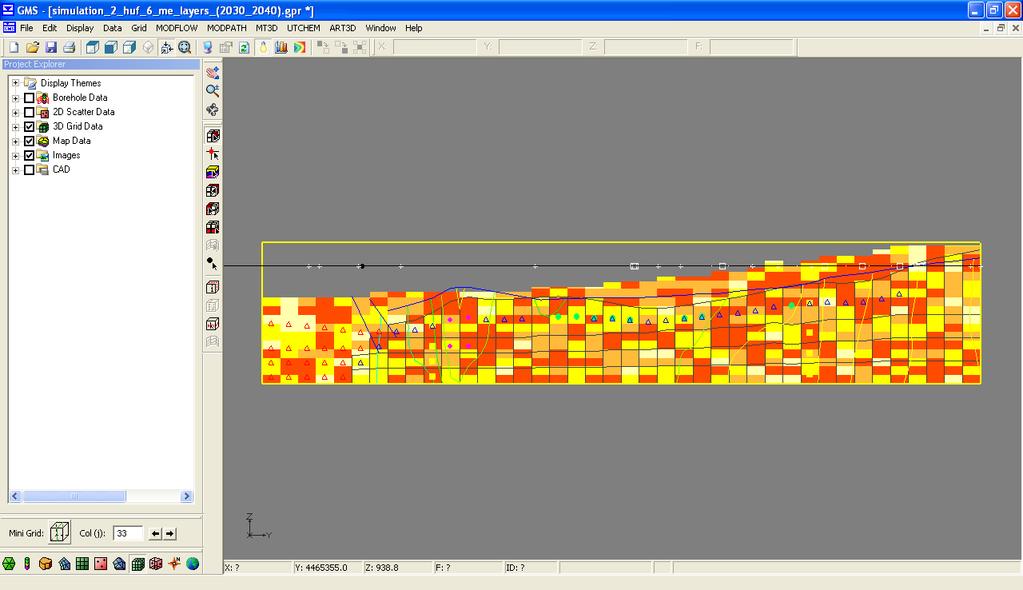Toggle the Borehole Data checkbox
The image size is (1023, 590).
tap(29, 98)
